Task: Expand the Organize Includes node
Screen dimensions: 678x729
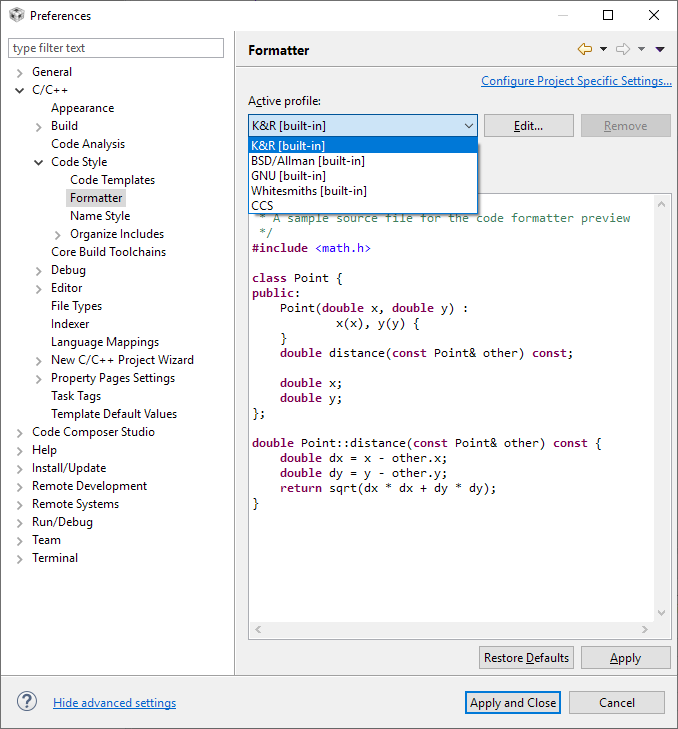Action: (x=58, y=235)
